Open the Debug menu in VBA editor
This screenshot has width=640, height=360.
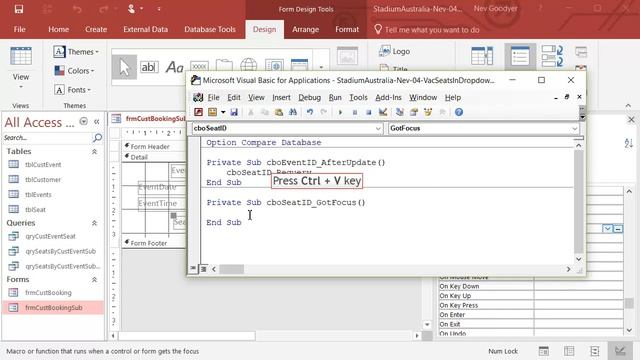click(309, 98)
